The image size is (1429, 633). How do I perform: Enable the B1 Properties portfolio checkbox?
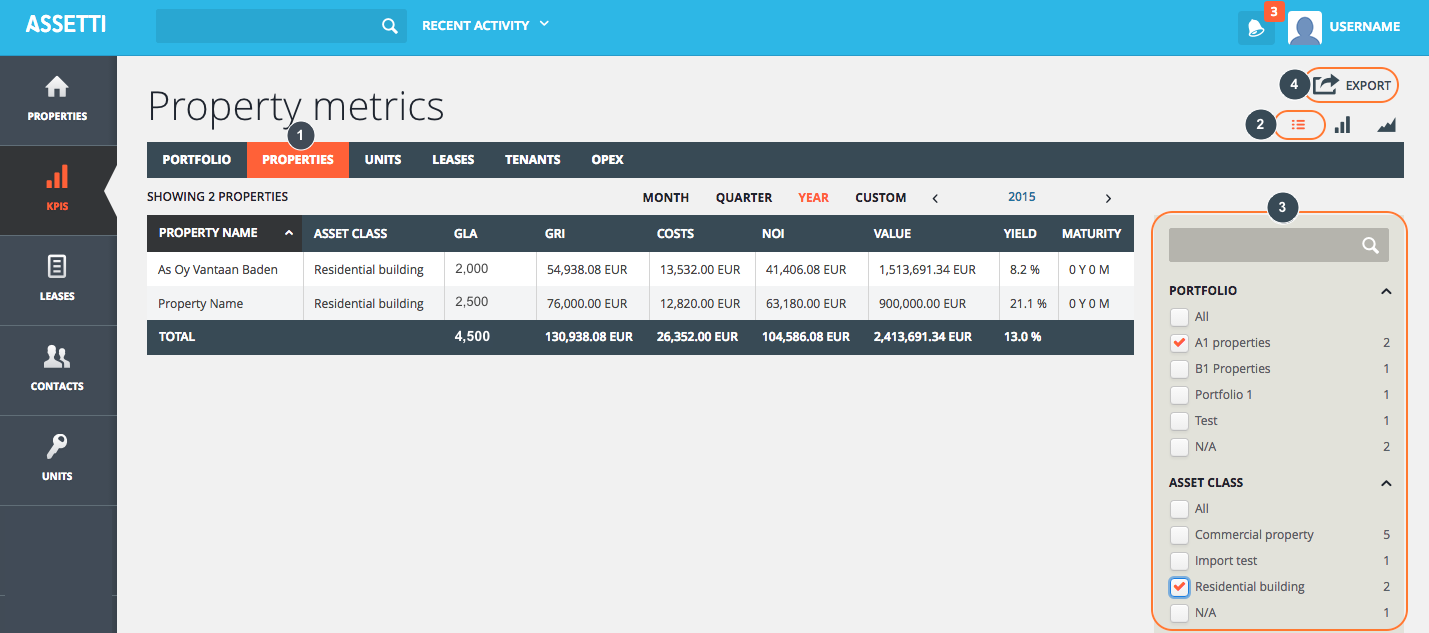click(x=1179, y=369)
